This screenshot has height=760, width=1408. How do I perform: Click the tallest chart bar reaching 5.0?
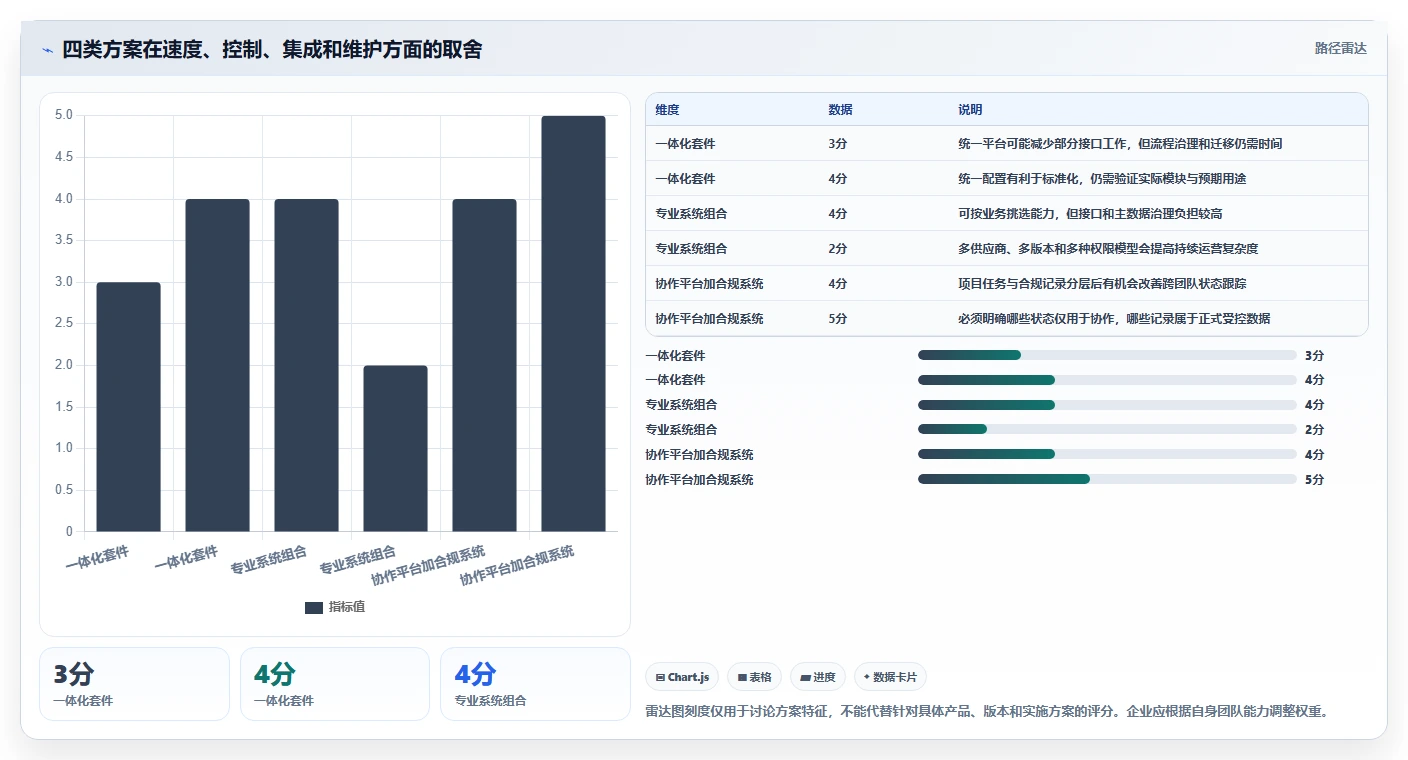573,324
